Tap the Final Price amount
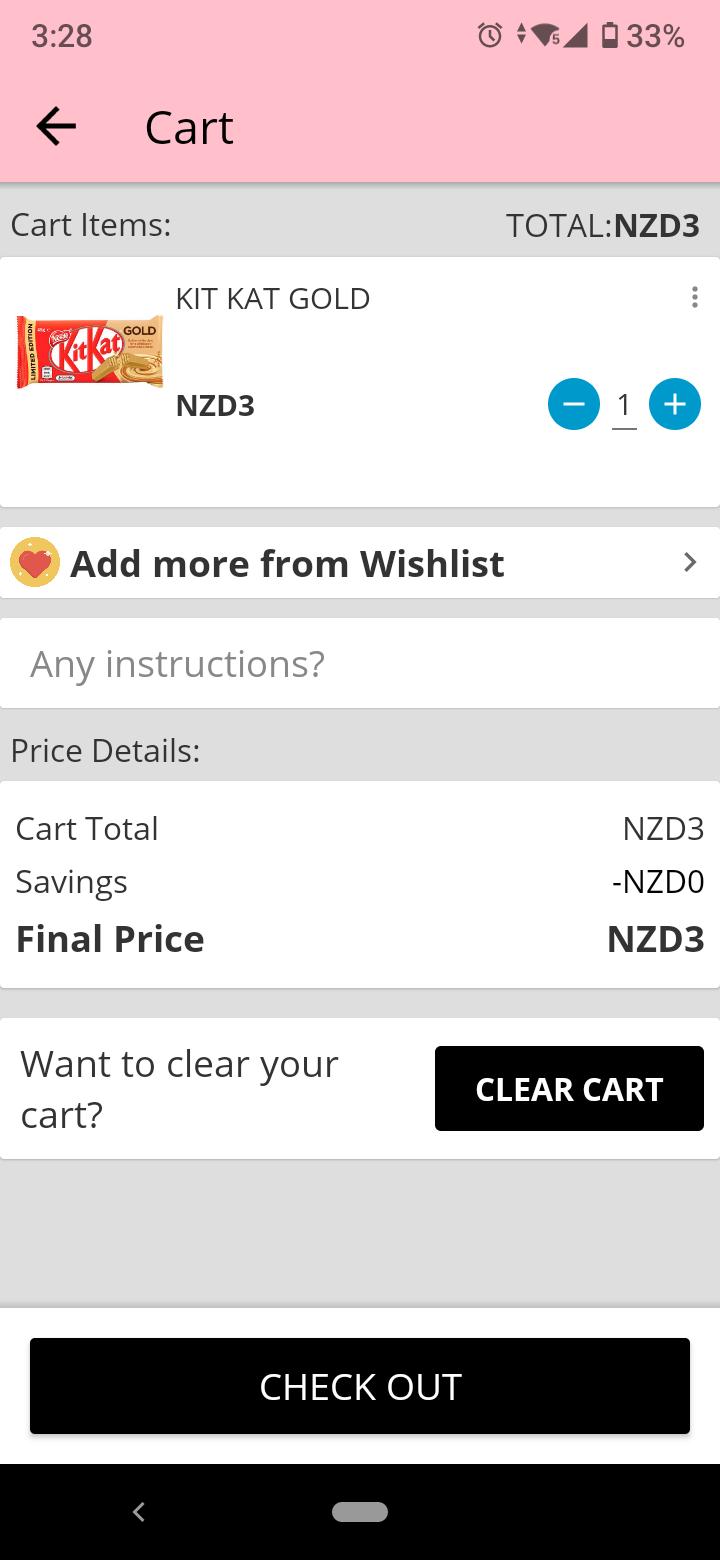The width and height of the screenshot is (720, 1560). pos(656,939)
